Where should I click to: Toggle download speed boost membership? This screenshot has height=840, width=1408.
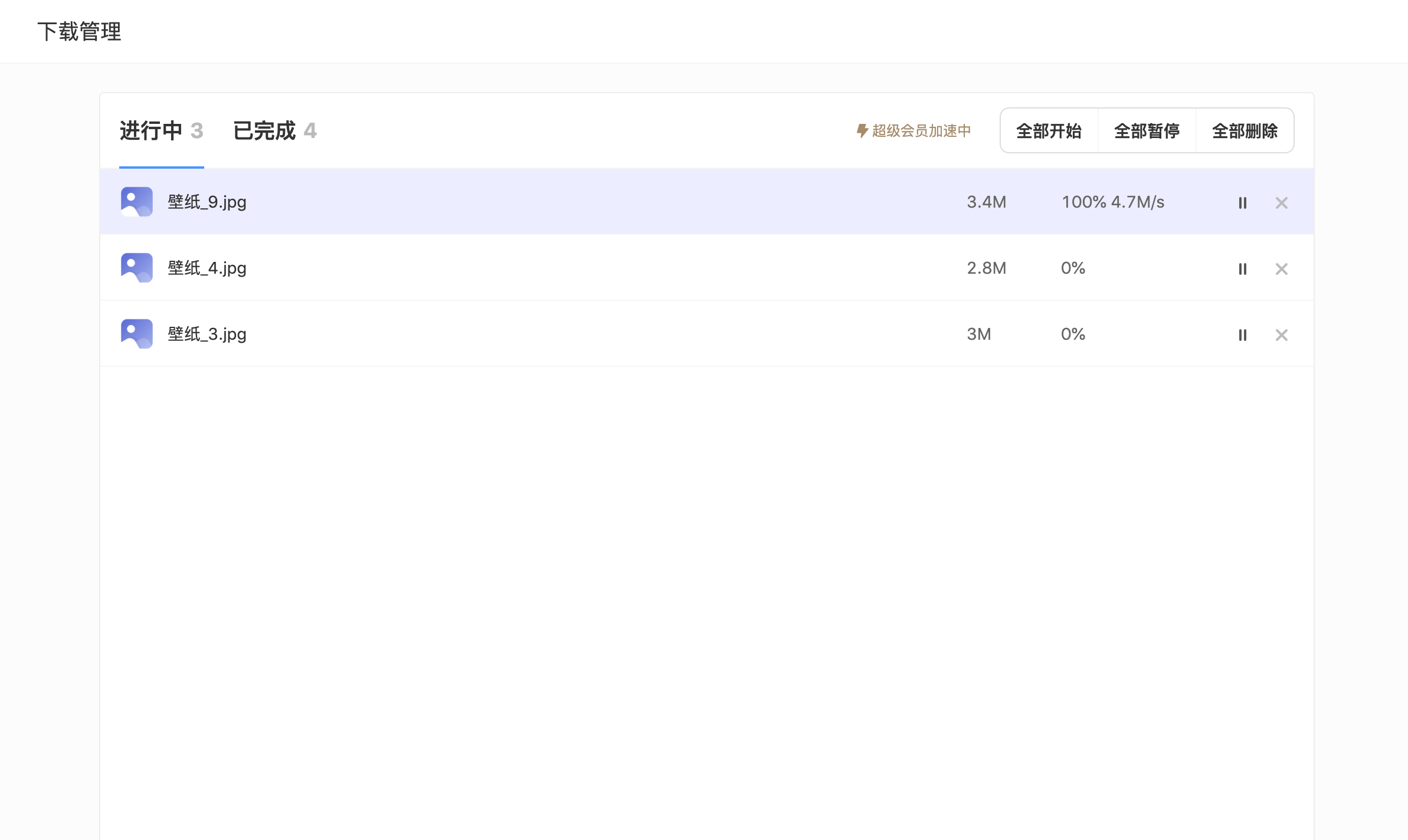coord(913,130)
